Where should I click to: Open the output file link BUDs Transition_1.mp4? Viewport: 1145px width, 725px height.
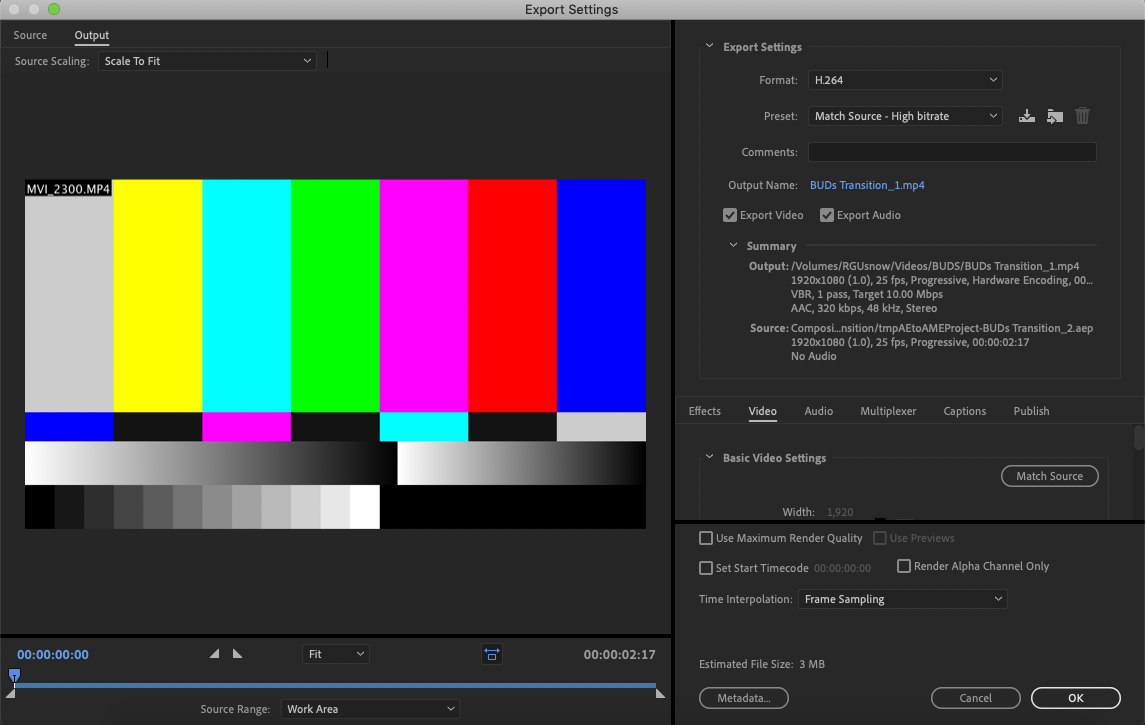pyautogui.click(x=867, y=184)
